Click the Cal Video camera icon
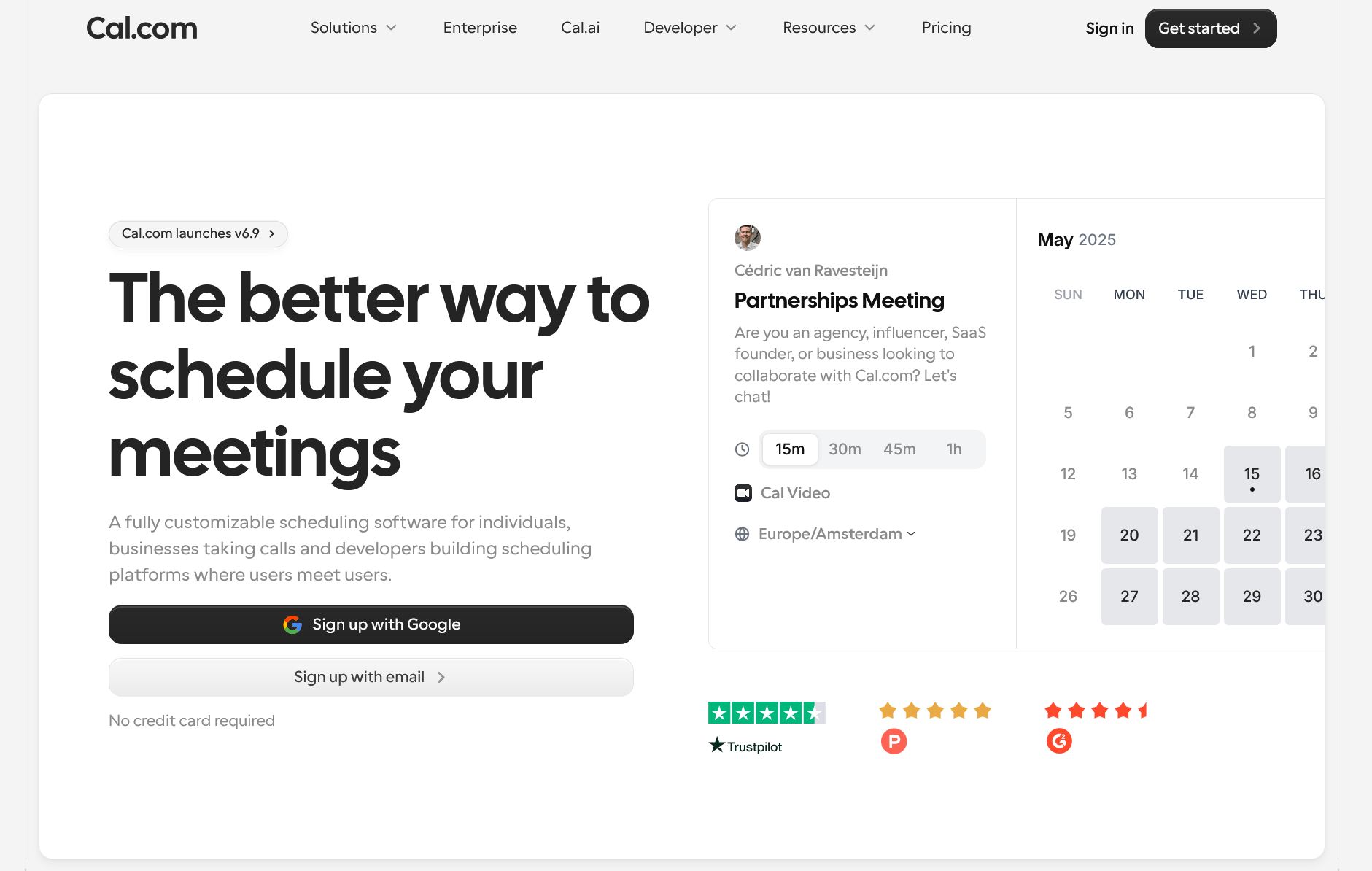This screenshot has width=1372, height=871. pyautogui.click(x=743, y=493)
